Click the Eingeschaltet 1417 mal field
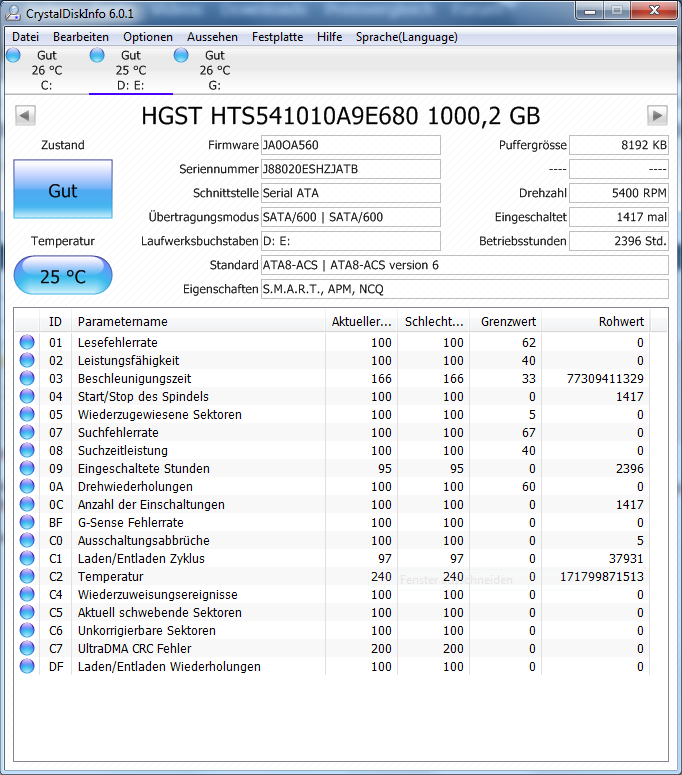This screenshot has height=775, width=682. [x=619, y=217]
